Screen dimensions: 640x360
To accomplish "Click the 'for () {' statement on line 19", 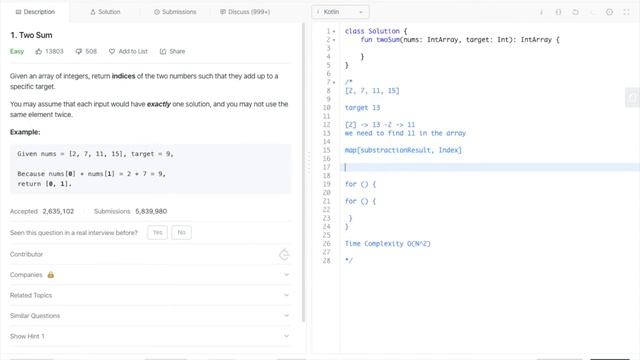I will pyautogui.click(x=360, y=184).
